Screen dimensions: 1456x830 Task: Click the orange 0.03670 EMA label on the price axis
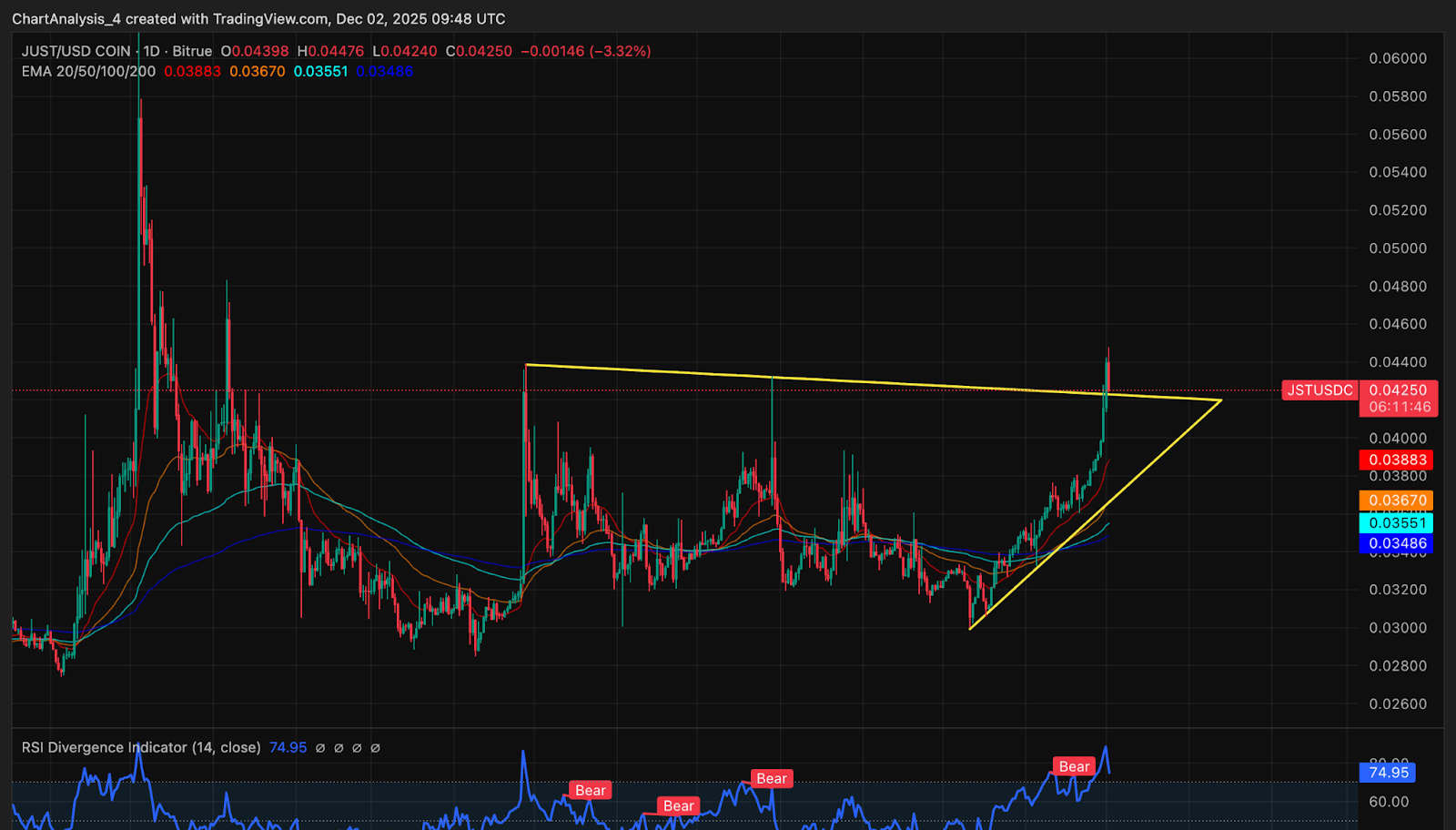1396,501
